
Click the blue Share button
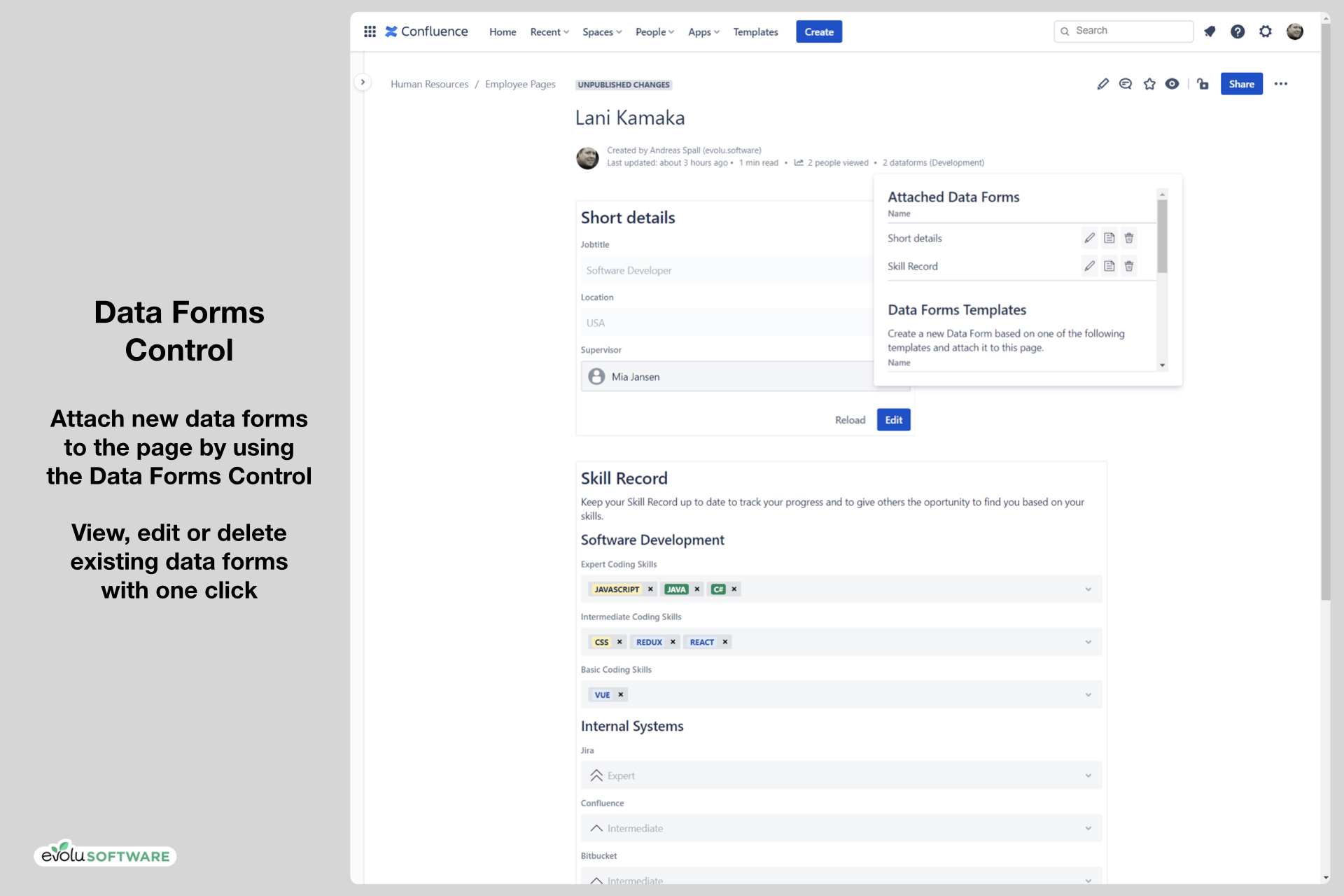coord(1241,84)
